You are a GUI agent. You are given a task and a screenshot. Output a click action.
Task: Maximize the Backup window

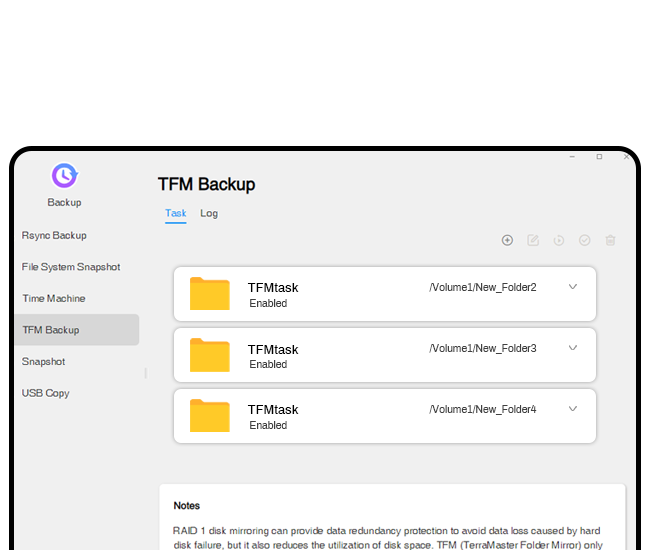tap(599, 157)
